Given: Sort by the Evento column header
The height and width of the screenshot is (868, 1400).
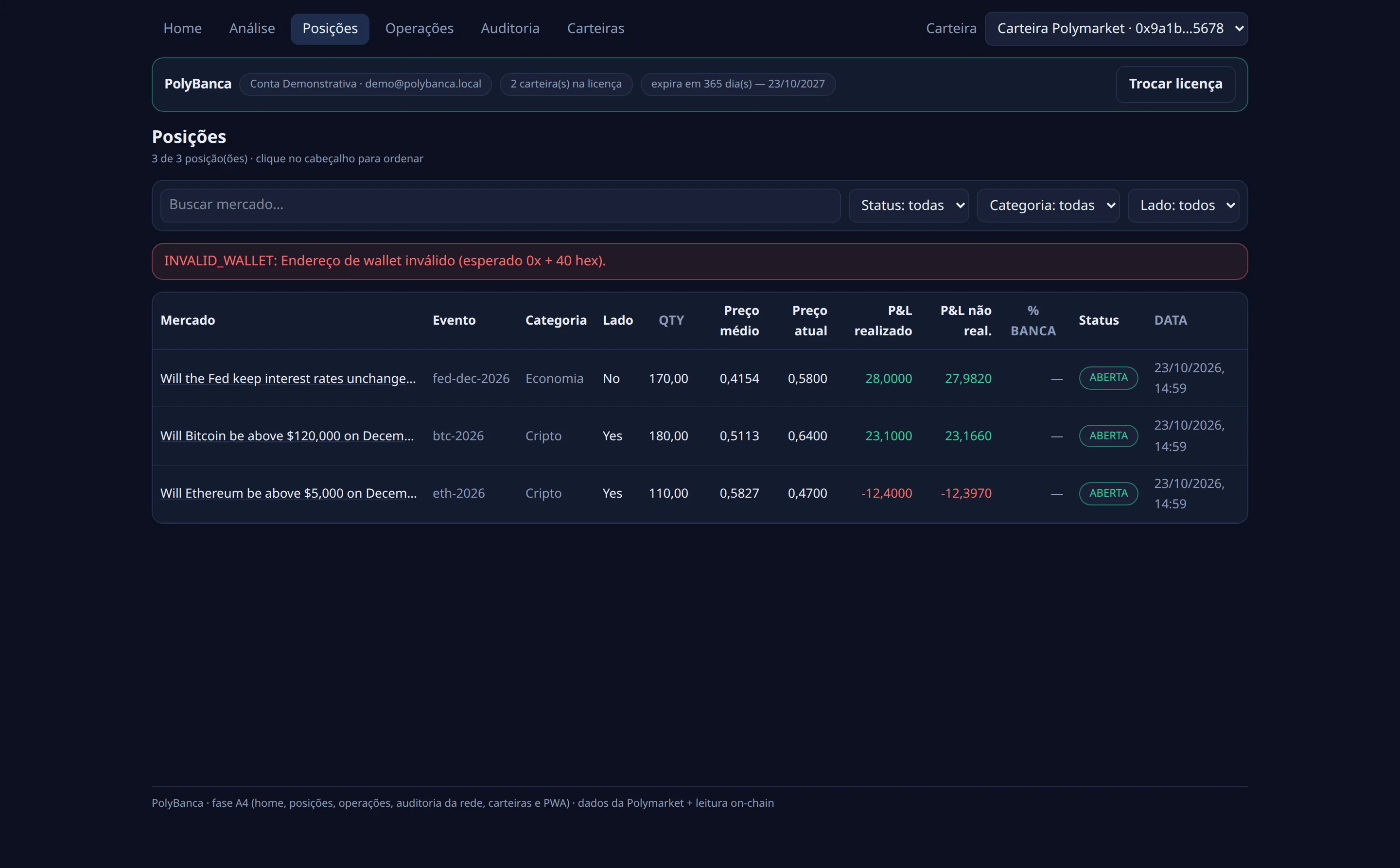Looking at the screenshot, I should click(454, 320).
